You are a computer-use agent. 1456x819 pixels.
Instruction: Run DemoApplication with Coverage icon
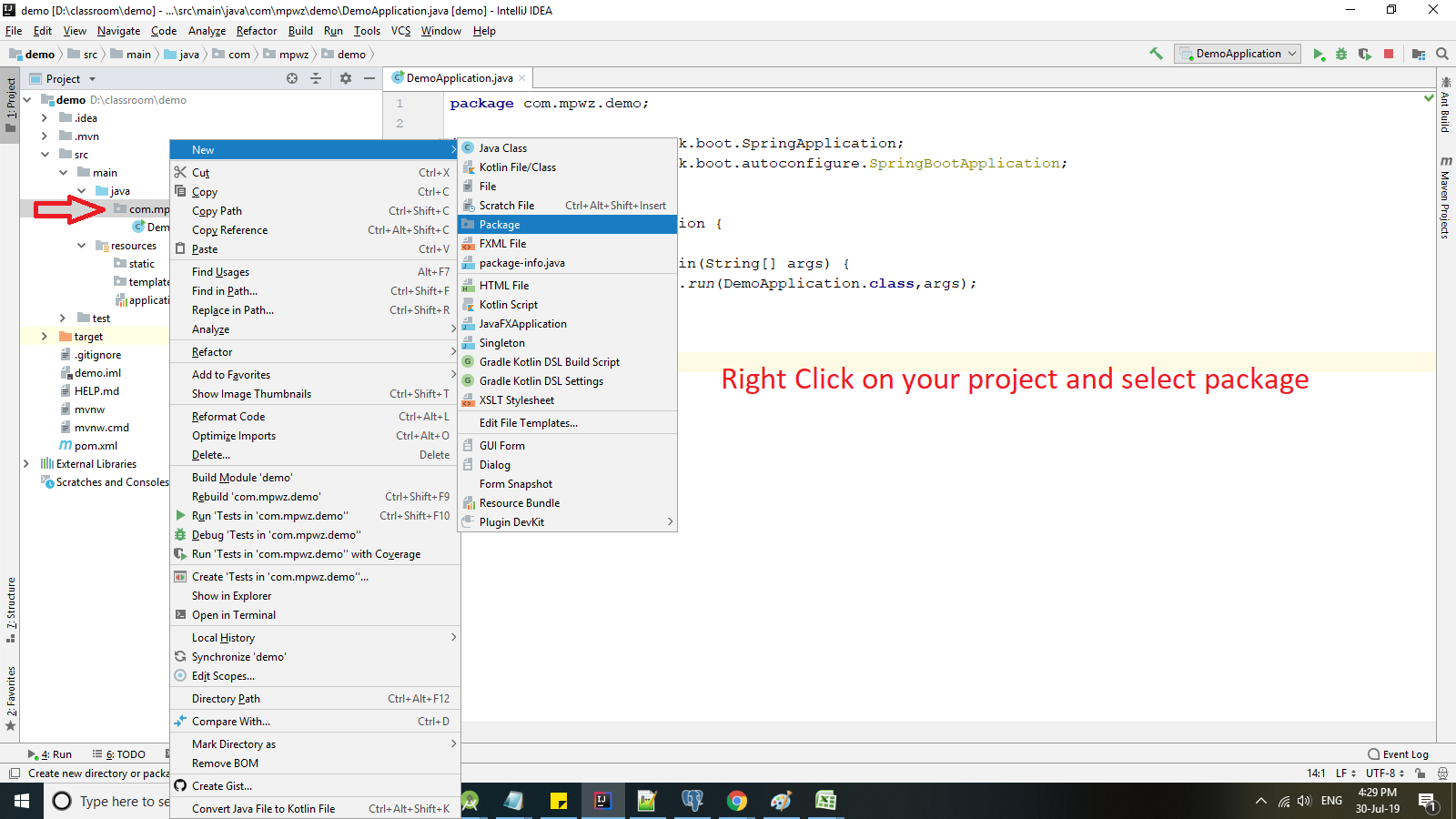tap(1365, 54)
